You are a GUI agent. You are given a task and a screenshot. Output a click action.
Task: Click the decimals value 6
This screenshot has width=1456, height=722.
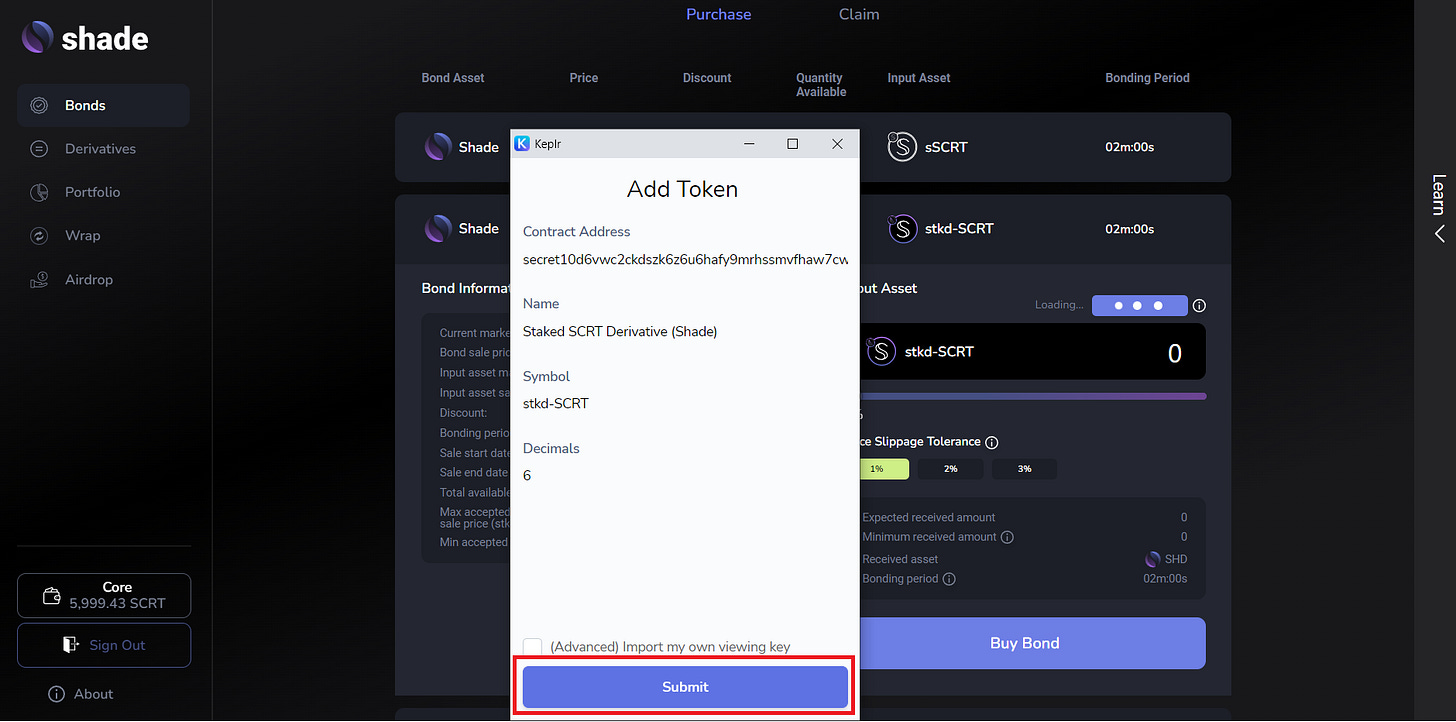click(527, 476)
